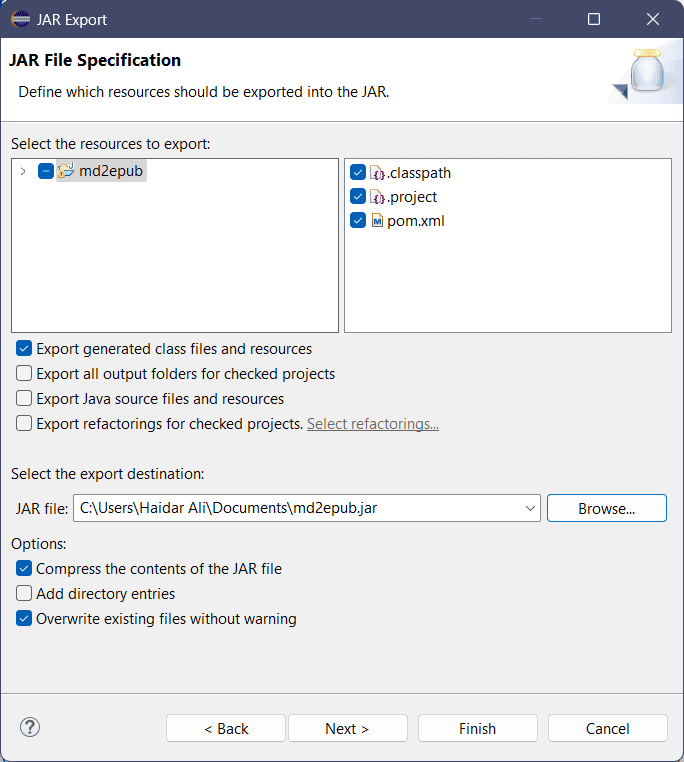Toggle Add directory entries option
Viewport: 684px width, 762px height.
[24, 594]
